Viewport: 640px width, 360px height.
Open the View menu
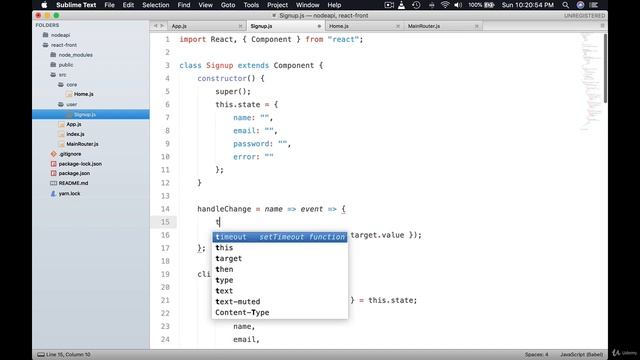[x=205, y=5]
